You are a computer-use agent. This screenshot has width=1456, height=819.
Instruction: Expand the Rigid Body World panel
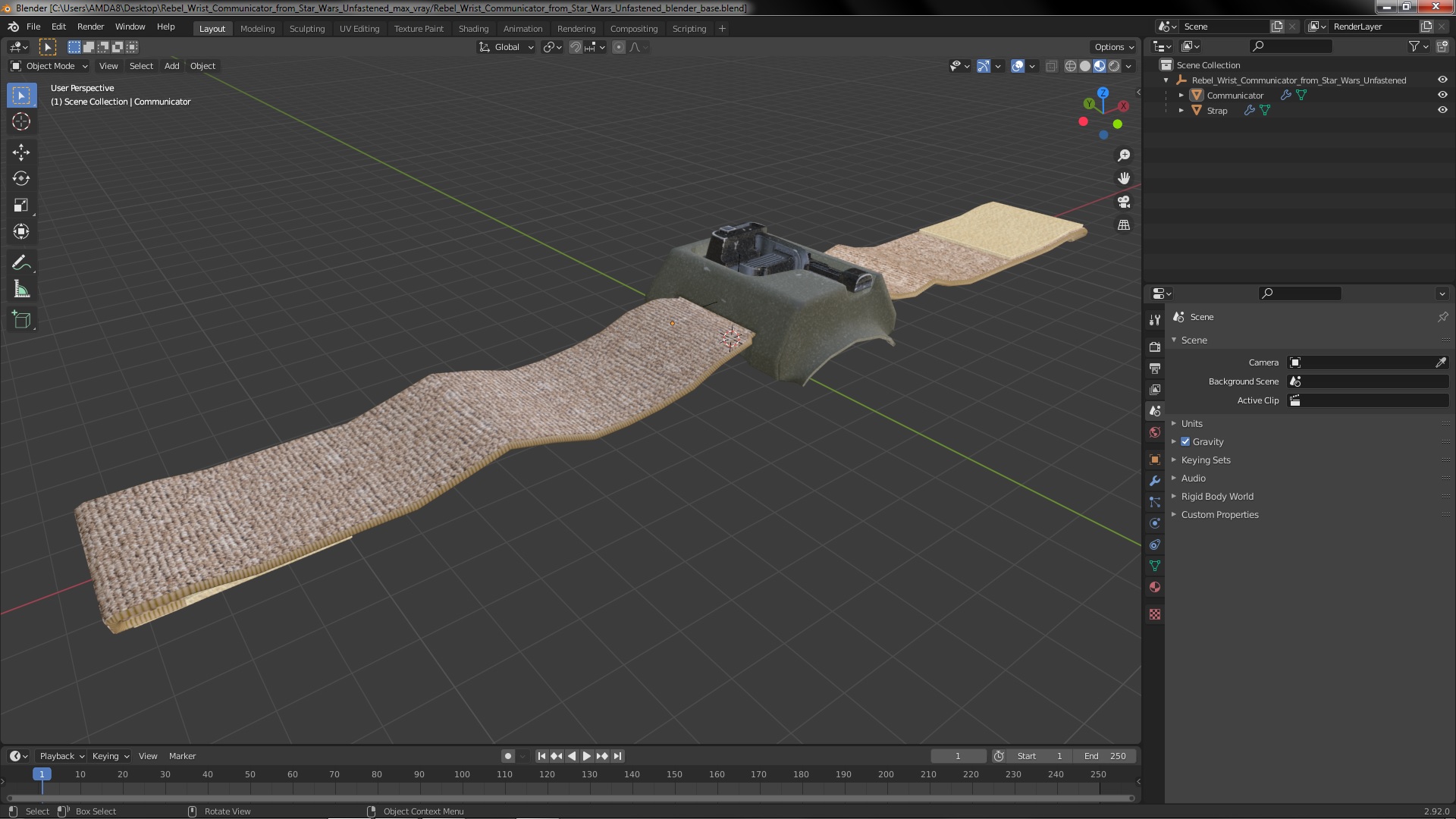(x=1216, y=496)
